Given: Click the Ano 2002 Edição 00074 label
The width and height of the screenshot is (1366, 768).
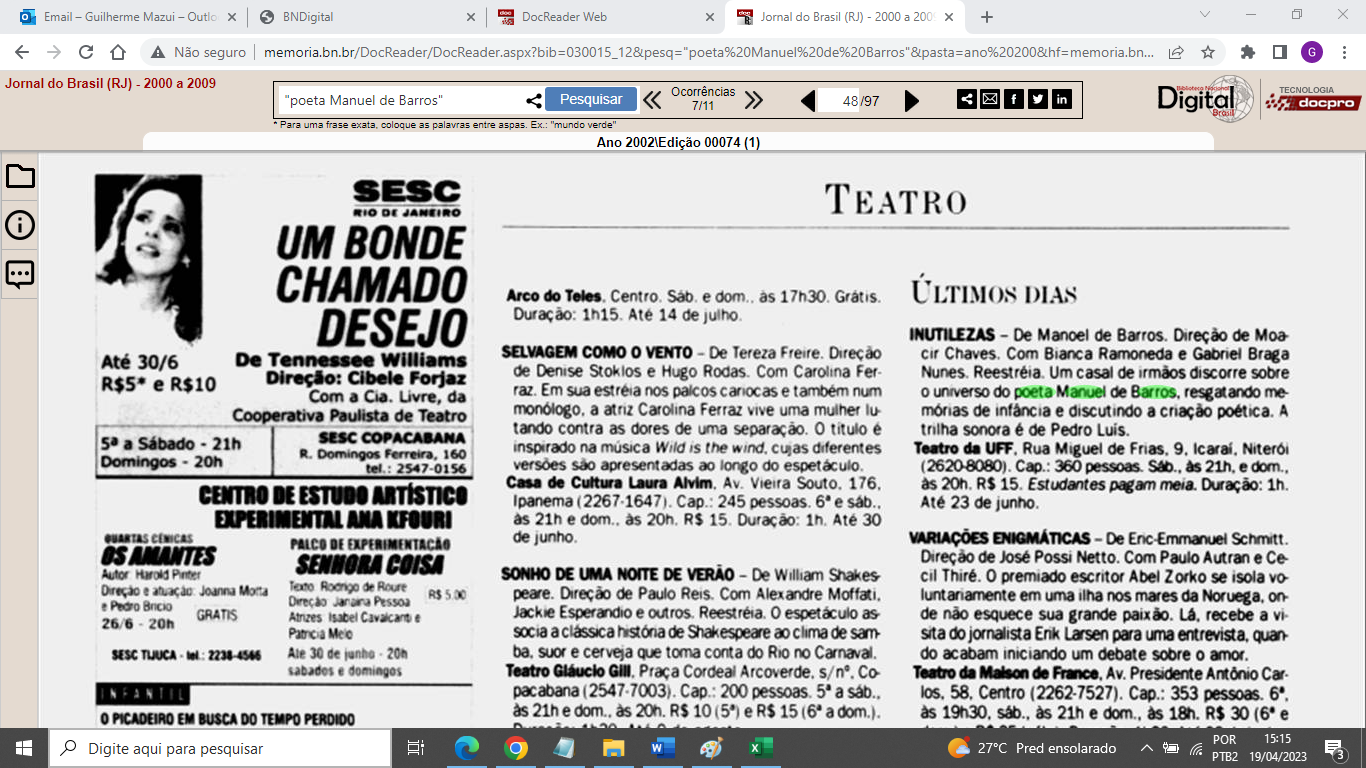Looking at the screenshot, I should tap(678, 142).
